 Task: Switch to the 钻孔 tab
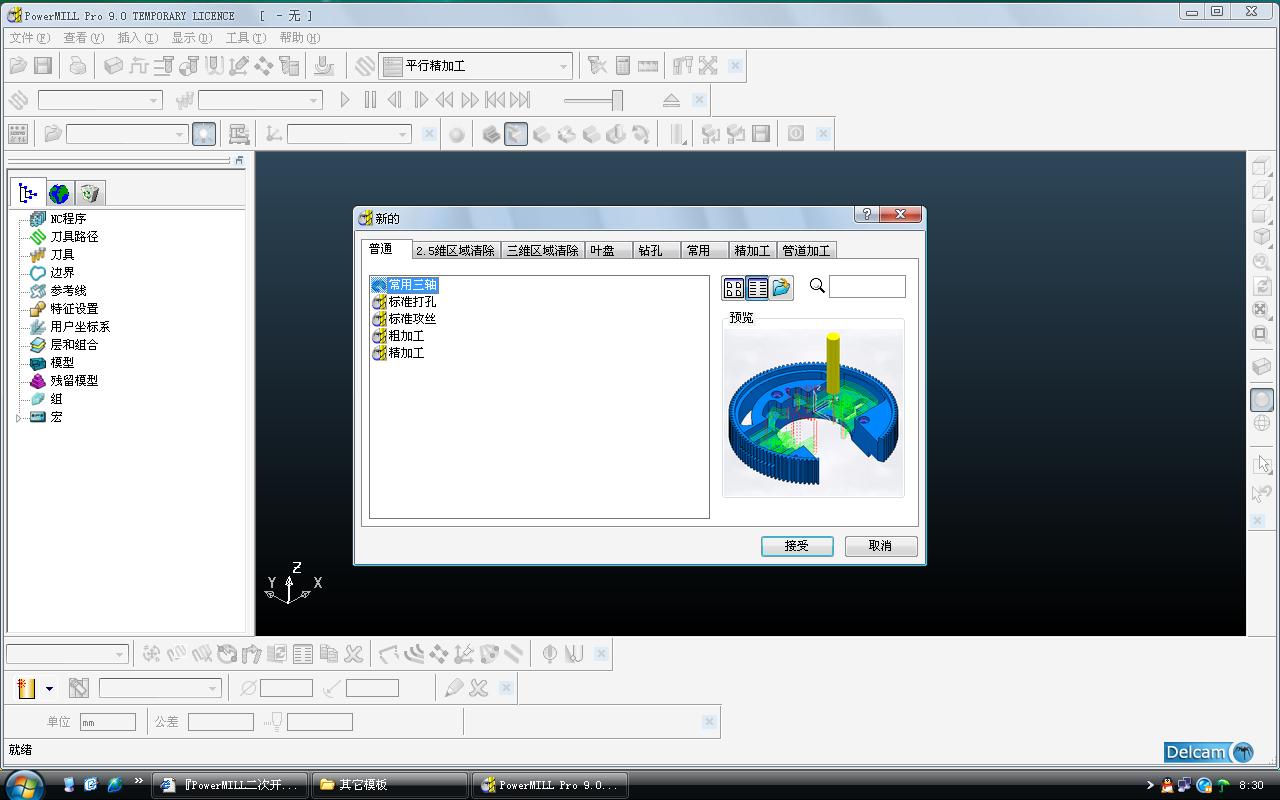tap(656, 251)
